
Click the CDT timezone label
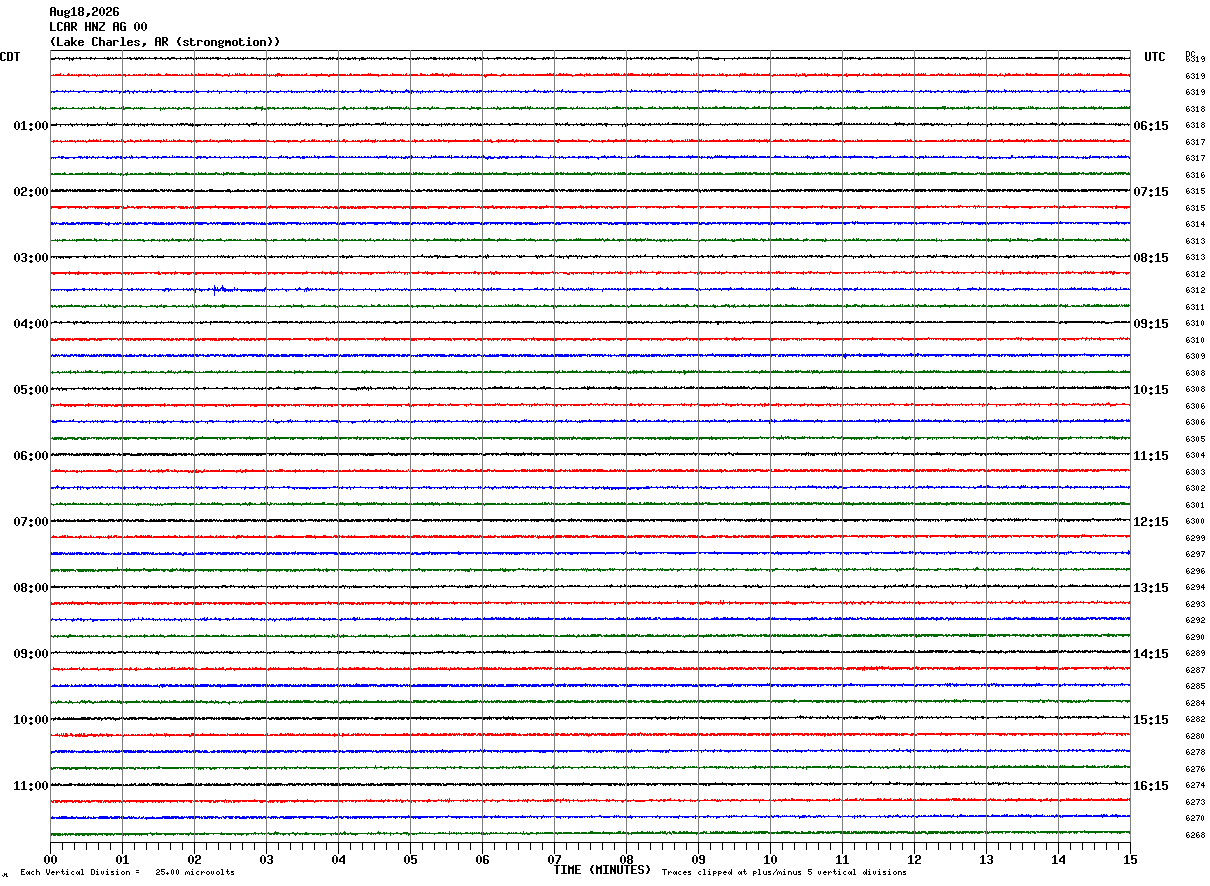tap(10, 57)
